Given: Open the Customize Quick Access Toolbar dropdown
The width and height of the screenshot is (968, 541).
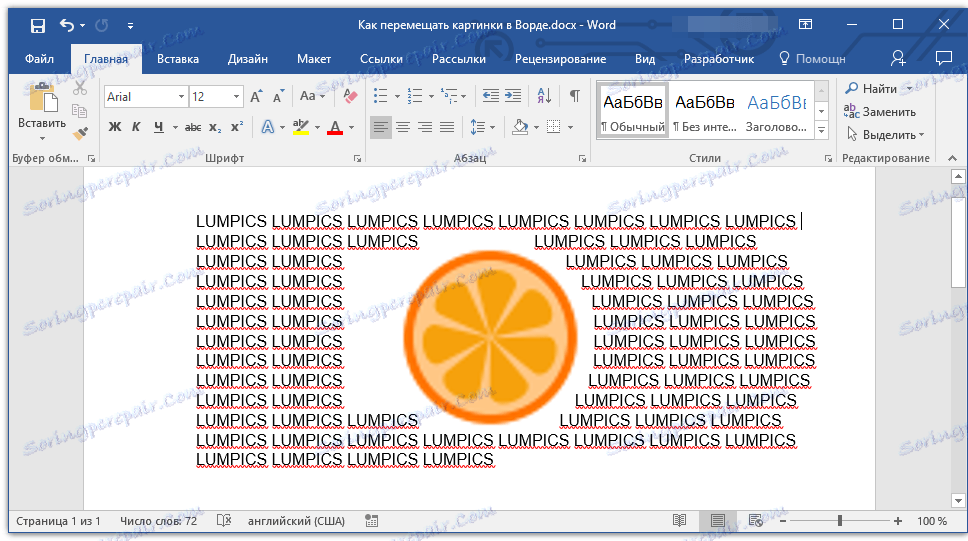Looking at the screenshot, I should [130, 26].
